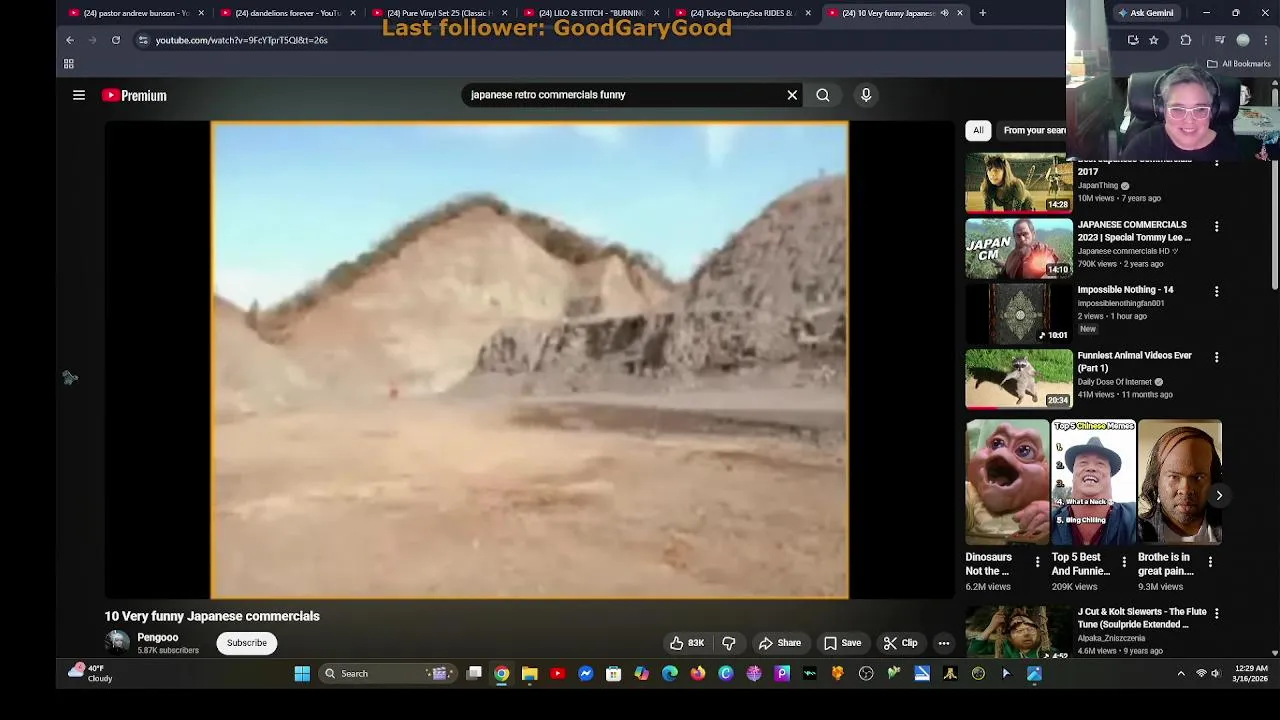Open options for Impossible Nothing - 14
The image size is (1280, 720).
[x=1216, y=292]
